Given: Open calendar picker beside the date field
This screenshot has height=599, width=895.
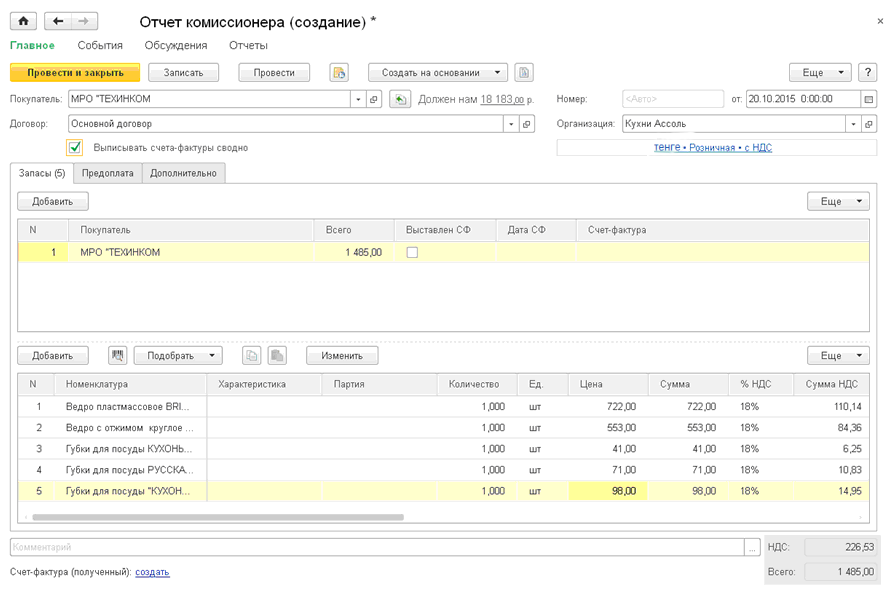Looking at the screenshot, I should [868, 99].
